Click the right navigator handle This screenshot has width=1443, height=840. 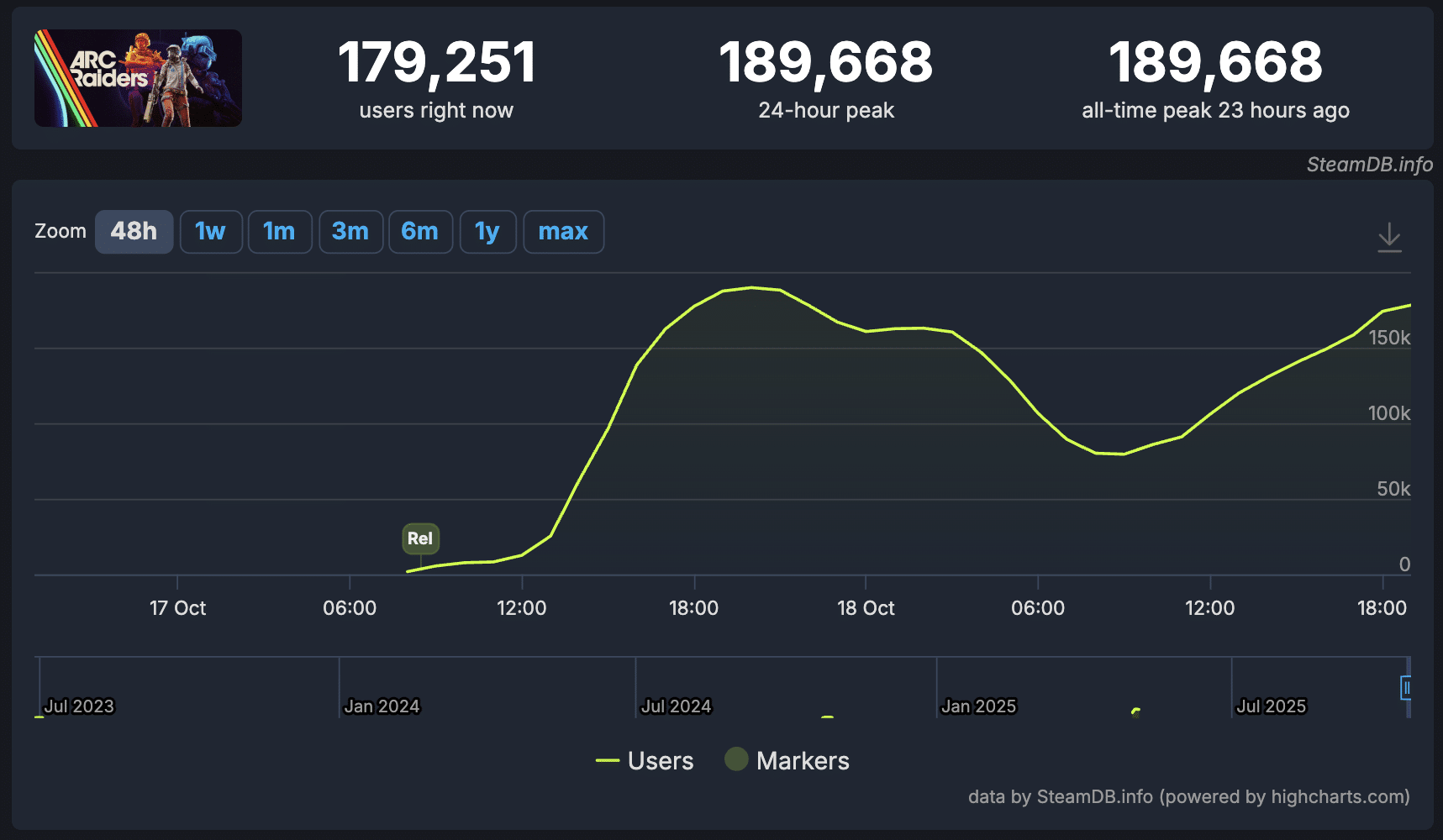[1406, 689]
